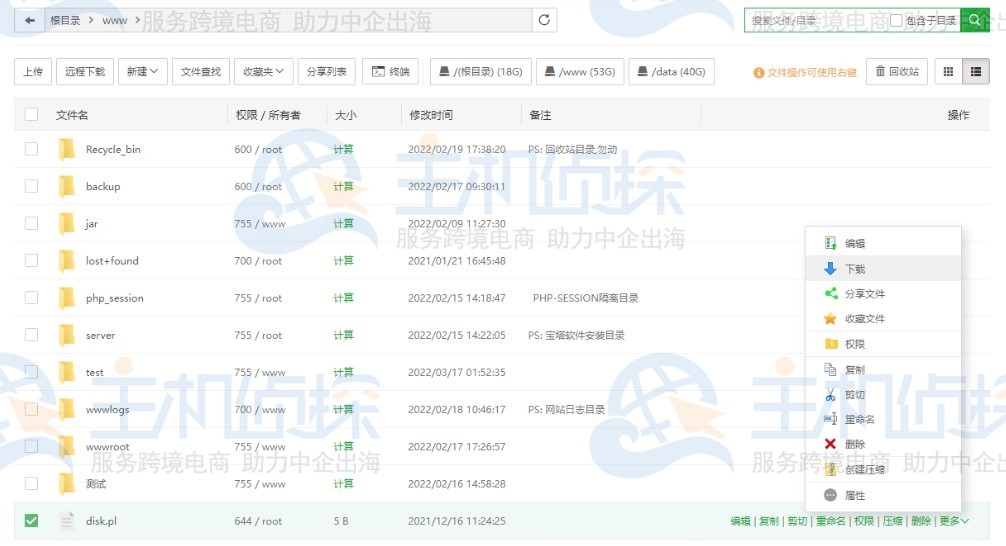The image size is (1006, 546).
Task: Calculate size of Recycle_bin via 计算
Action: [x=343, y=149]
